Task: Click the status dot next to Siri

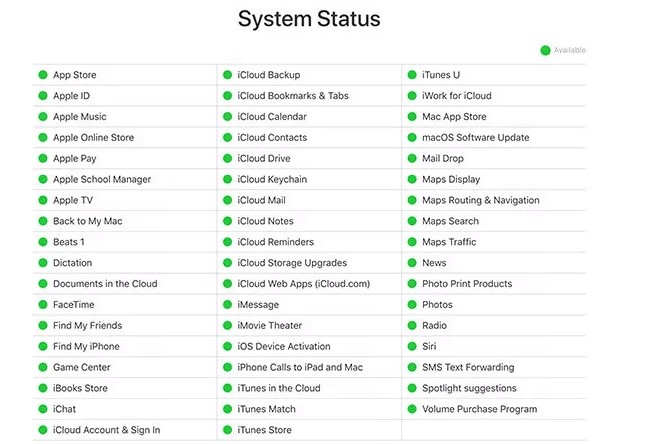Action: pyautogui.click(x=412, y=347)
